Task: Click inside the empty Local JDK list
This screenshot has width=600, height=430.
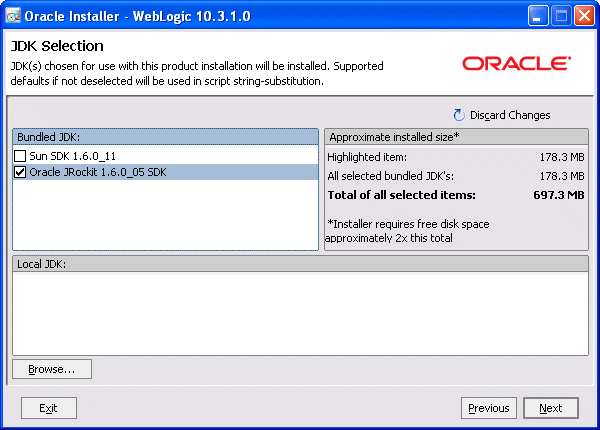Action: coord(300,314)
